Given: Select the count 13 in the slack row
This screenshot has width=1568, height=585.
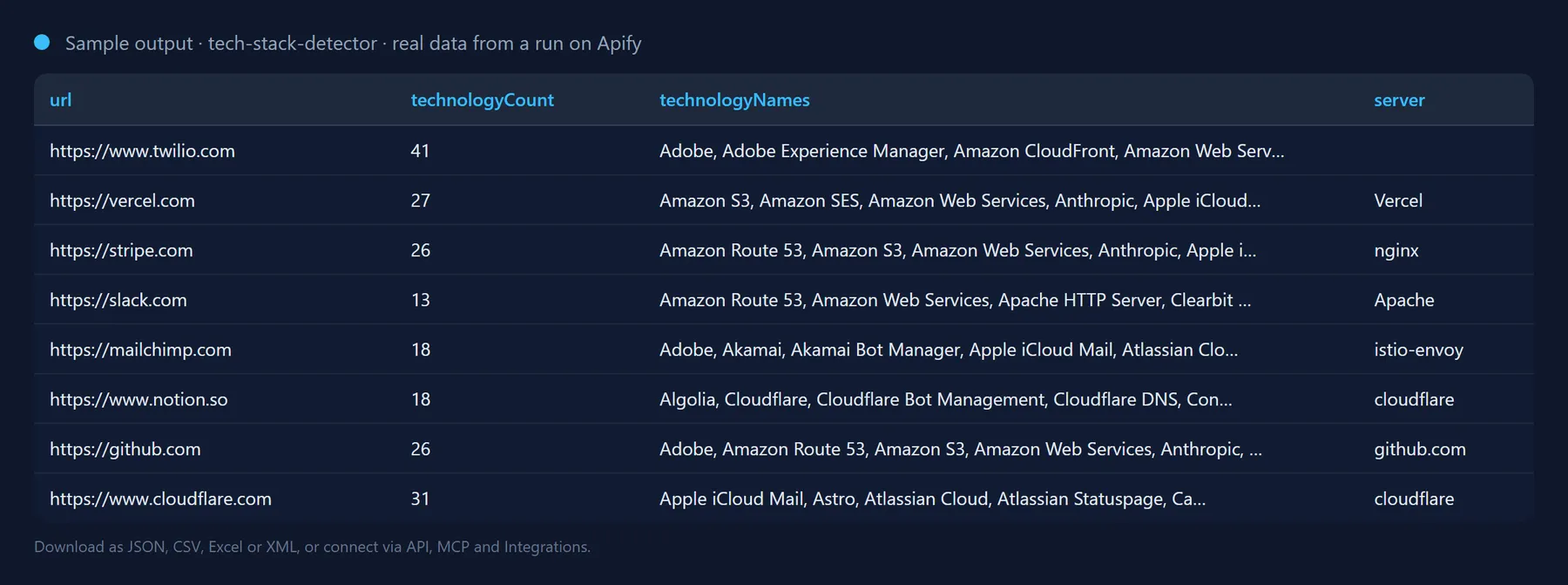Looking at the screenshot, I should 420,300.
